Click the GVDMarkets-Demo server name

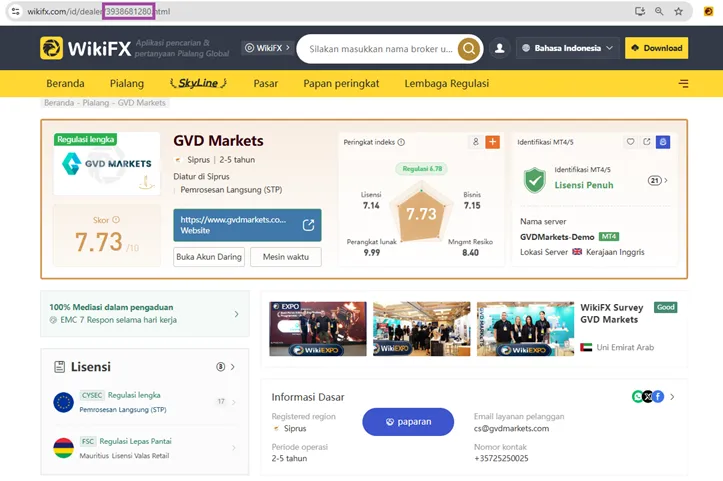click(x=557, y=237)
